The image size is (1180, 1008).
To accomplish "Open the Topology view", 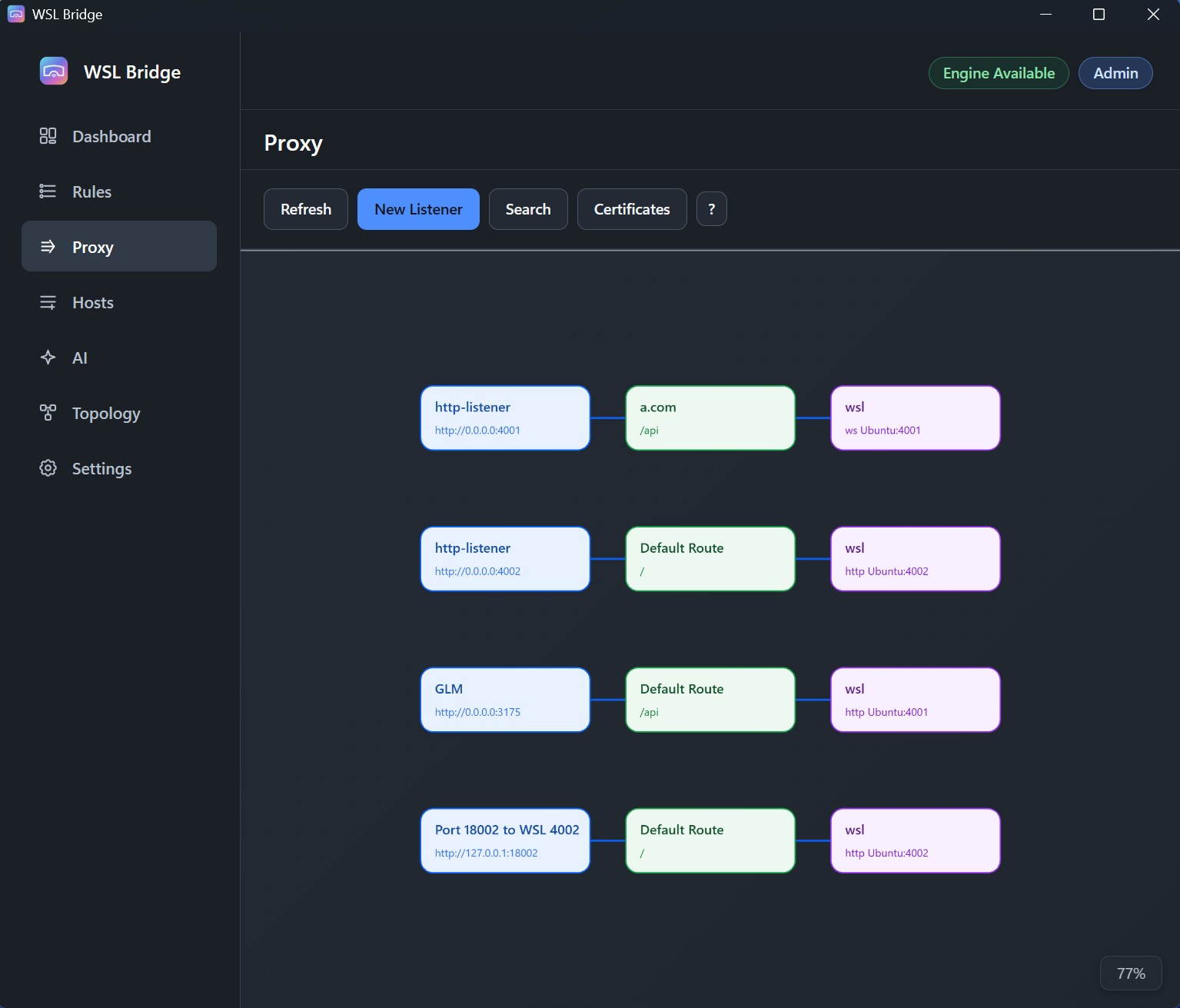I will click(119, 413).
